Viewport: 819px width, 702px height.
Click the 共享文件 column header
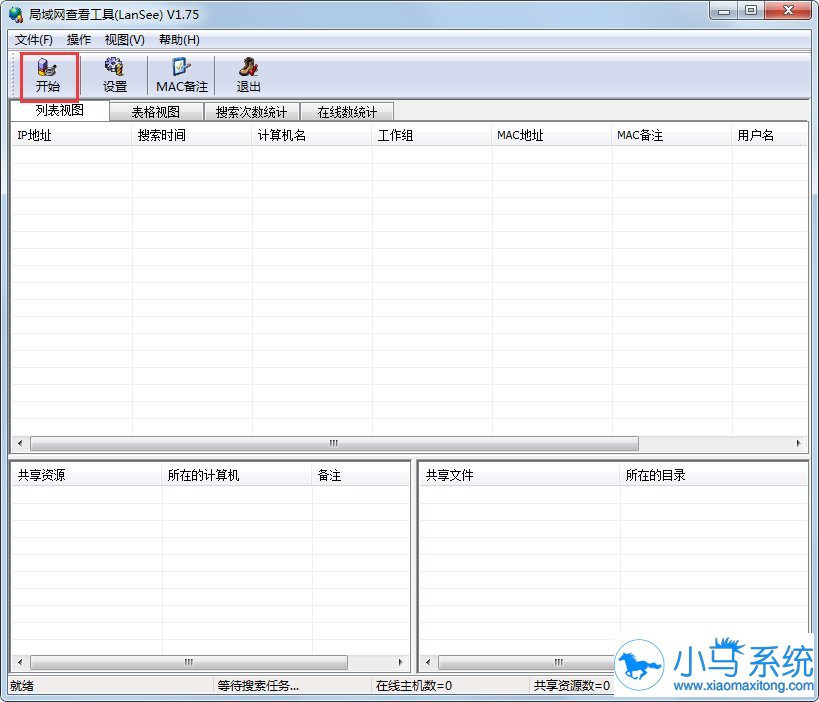click(x=520, y=475)
